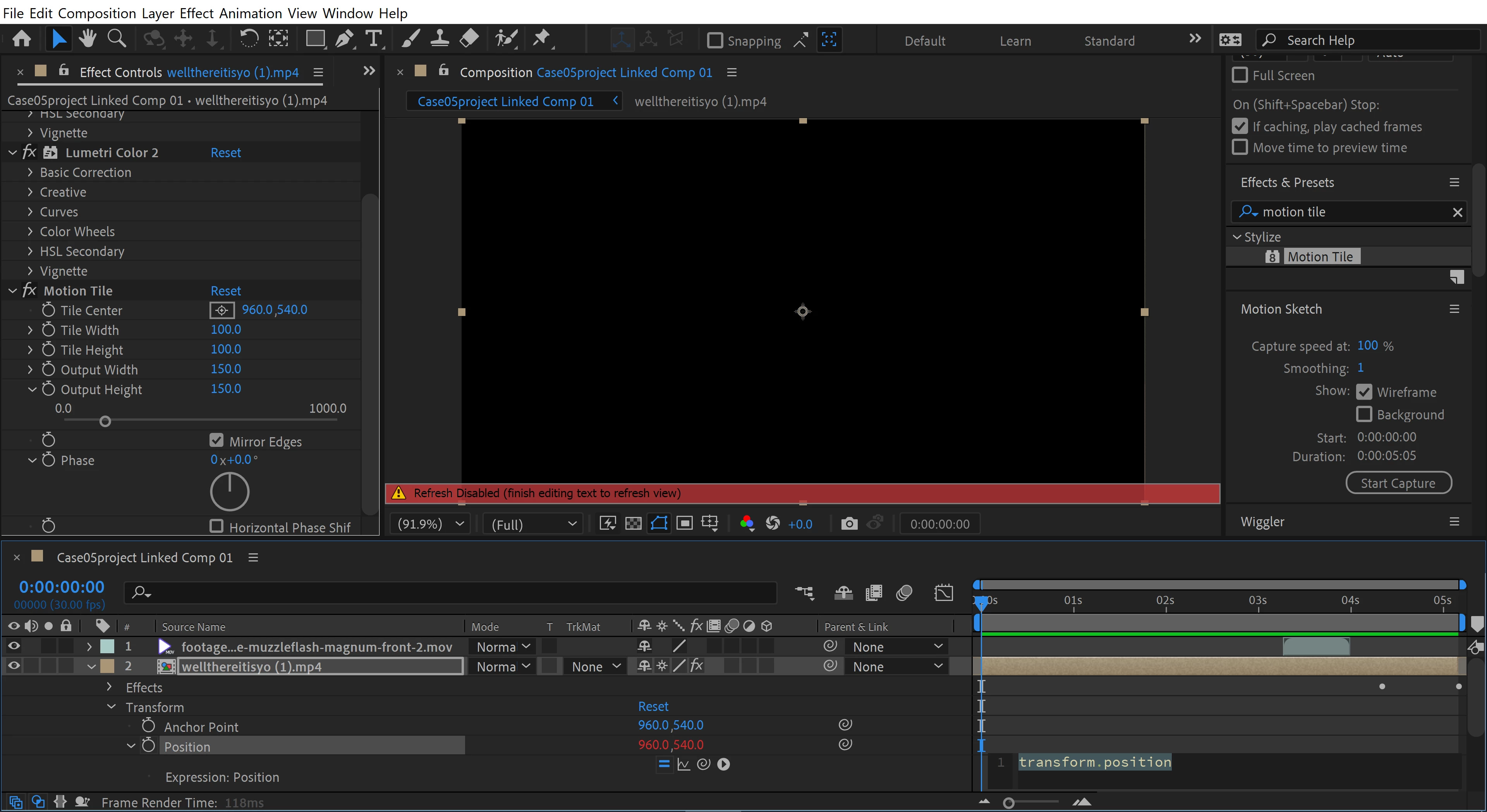Collapse the Transform group in timeline
This screenshot has width=1487, height=812.
(112, 707)
